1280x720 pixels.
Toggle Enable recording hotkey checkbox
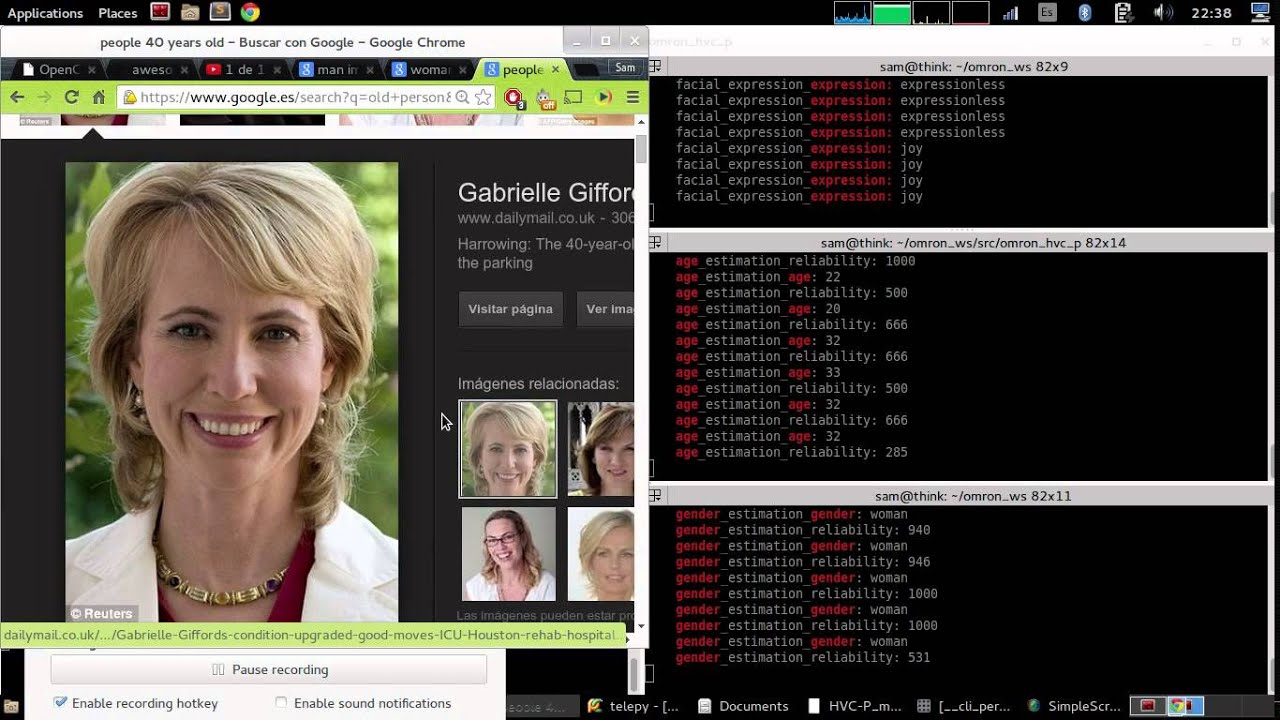[x=61, y=703]
